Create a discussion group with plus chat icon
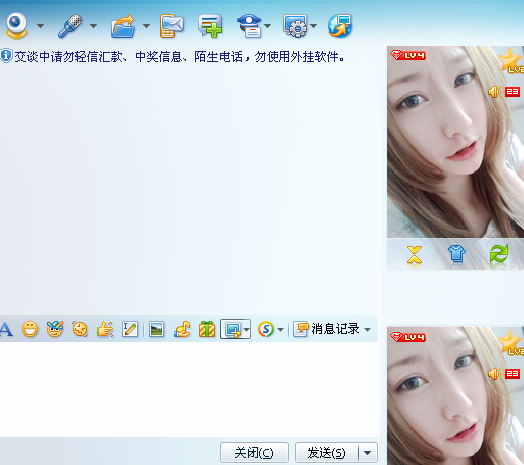Image resolution: width=524 pixels, height=465 pixels. tap(210, 26)
